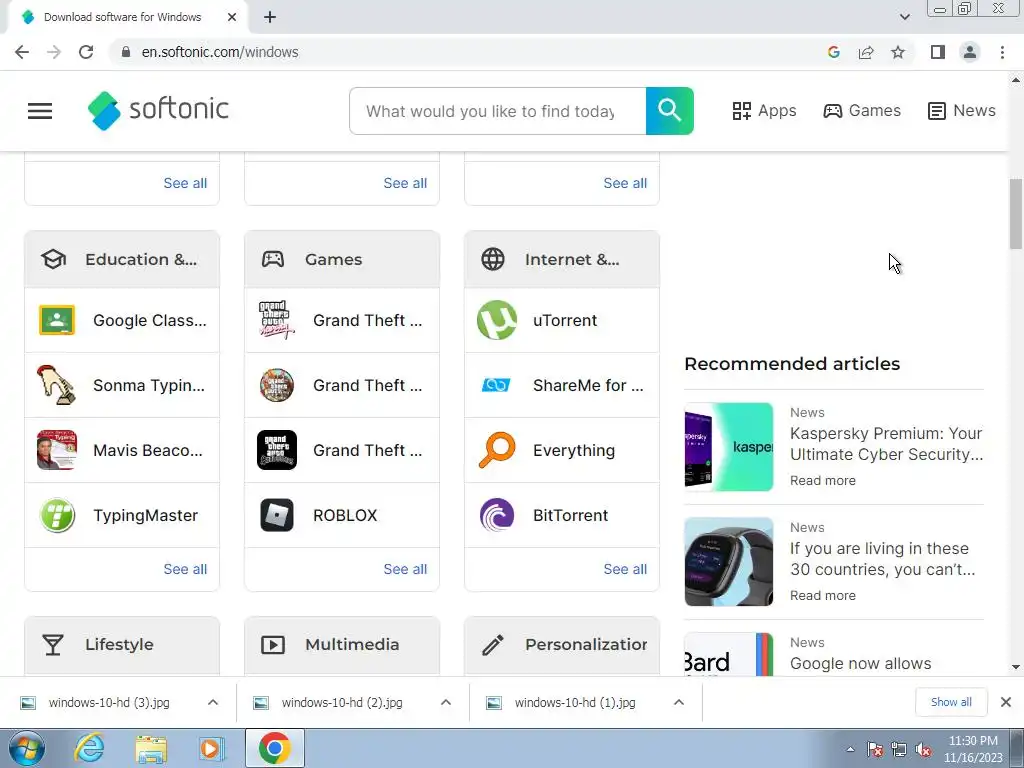The image size is (1024, 768).
Task: Open Windows Explorer folder on taskbar
Action: click(151, 748)
